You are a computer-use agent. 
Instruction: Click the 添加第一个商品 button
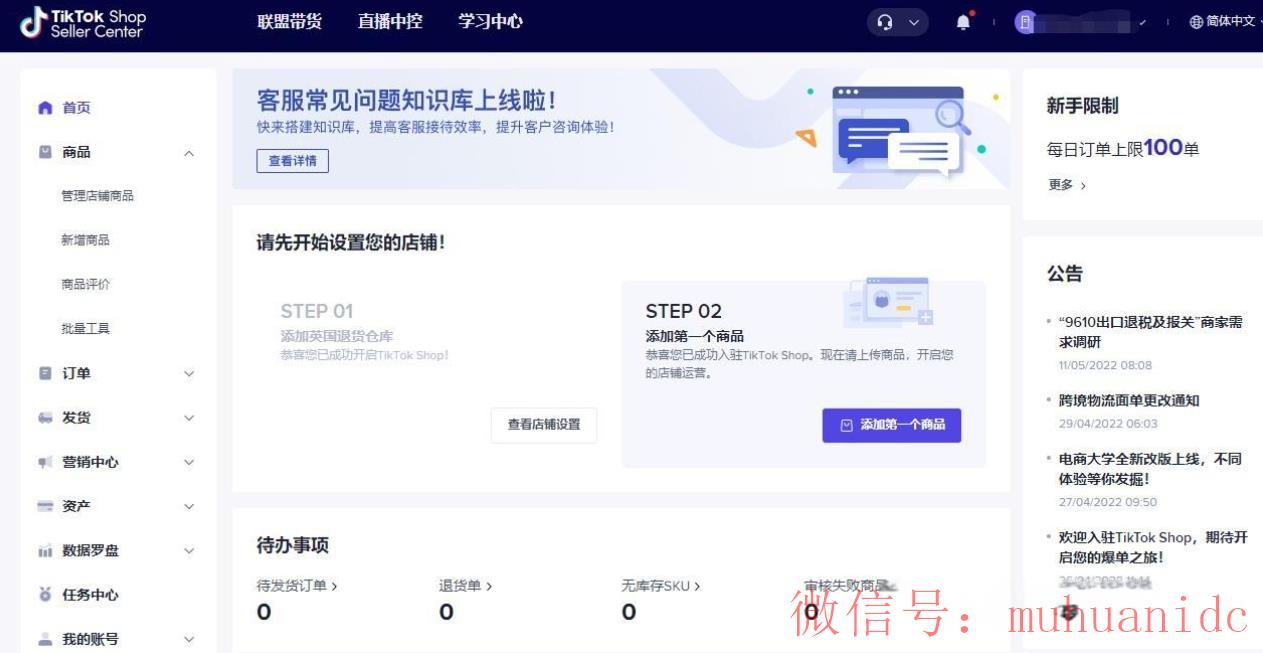click(891, 425)
